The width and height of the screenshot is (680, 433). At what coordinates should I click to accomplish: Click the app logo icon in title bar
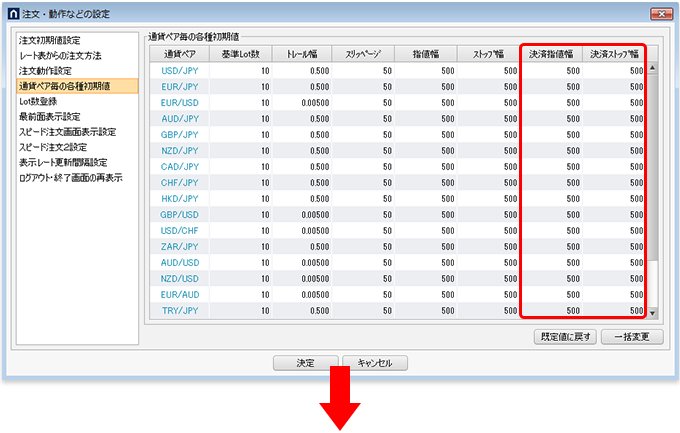(16, 13)
